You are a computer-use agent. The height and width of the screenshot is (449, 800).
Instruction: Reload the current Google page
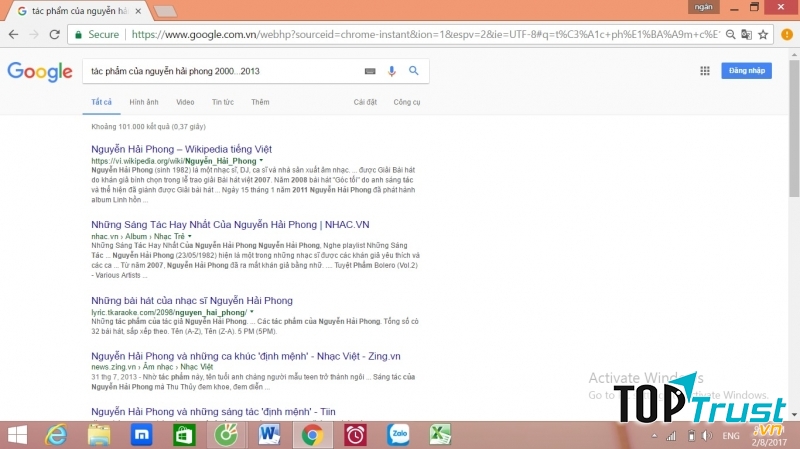[55, 34]
